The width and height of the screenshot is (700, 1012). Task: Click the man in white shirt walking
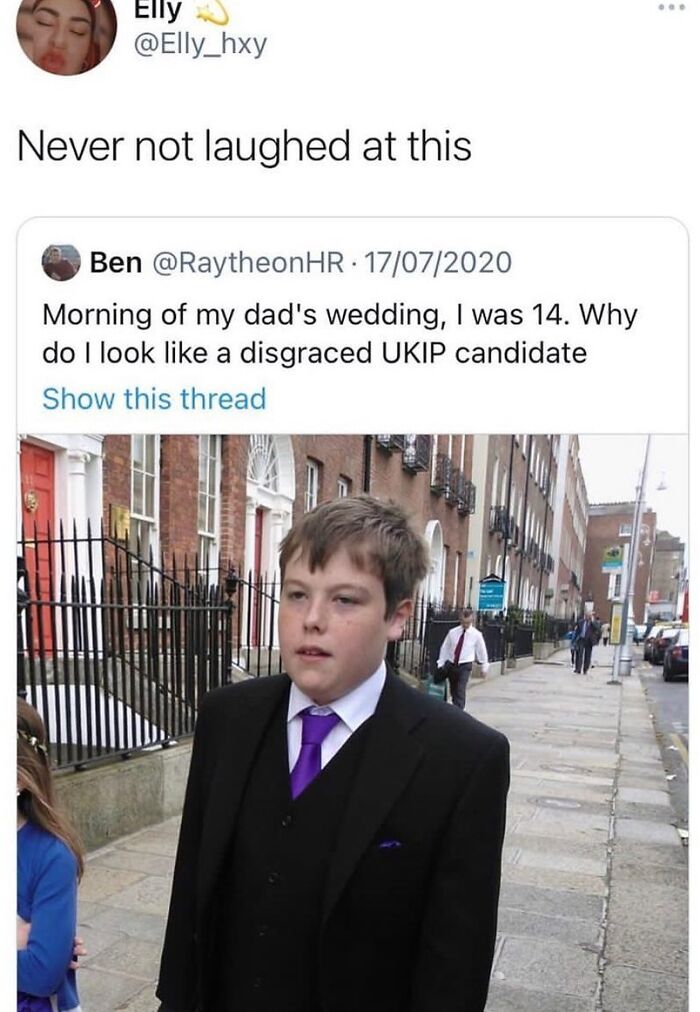point(461,655)
